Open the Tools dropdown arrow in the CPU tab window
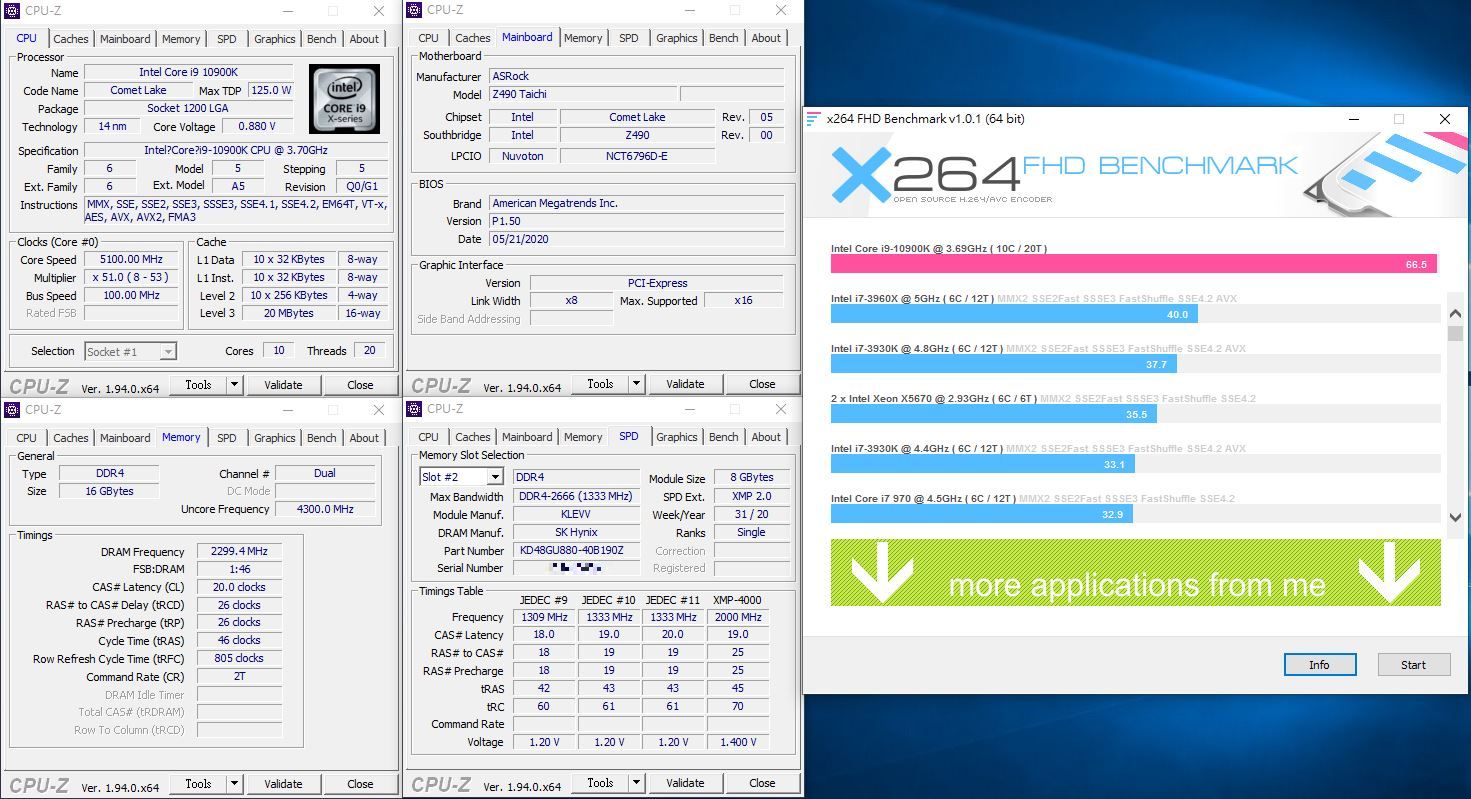1471x799 pixels. click(234, 385)
